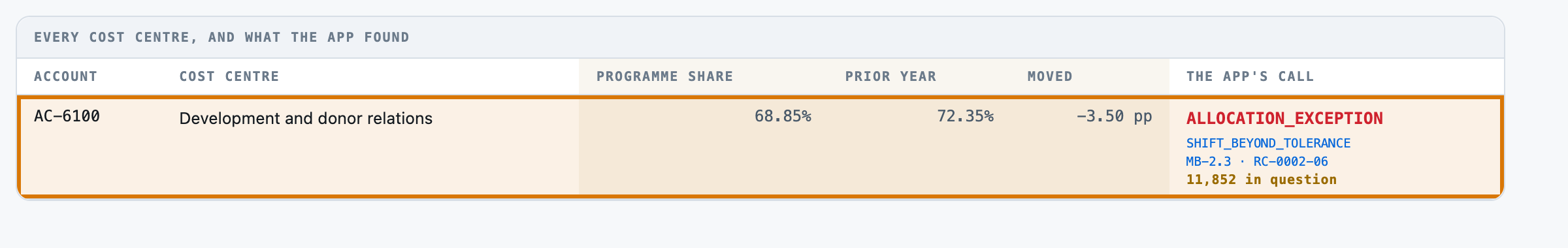Click the ACCOUNT column header
Viewport: 1568px width, 248px height.
click(x=65, y=76)
